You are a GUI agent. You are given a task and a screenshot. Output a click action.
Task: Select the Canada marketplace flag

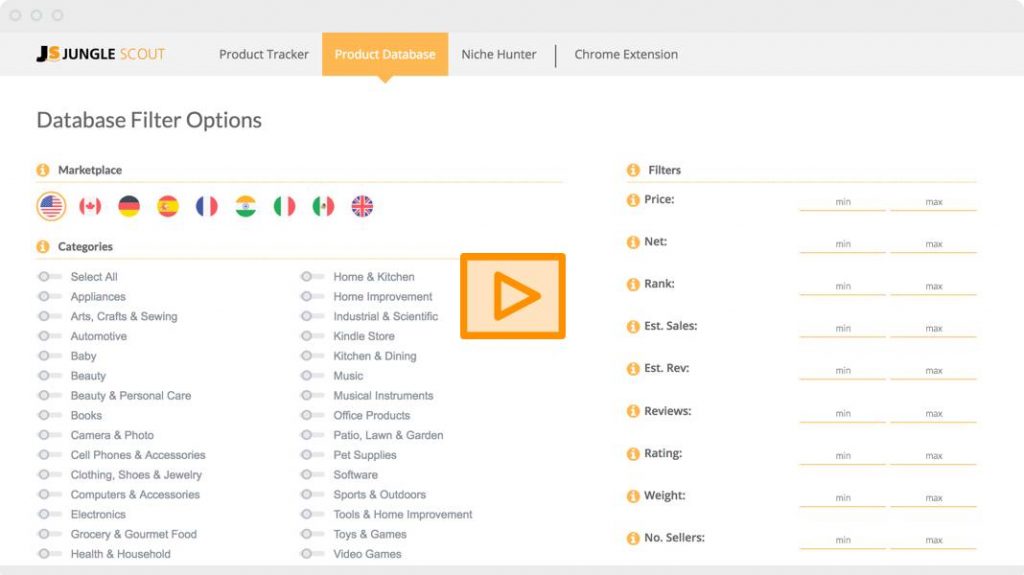tap(90, 206)
